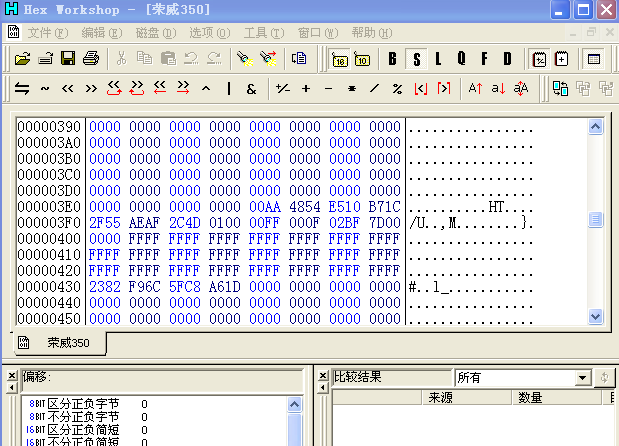Open the 文件(F) menu
Image resolution: width=619 pixels, height=446 pixels.
point(48,33)
